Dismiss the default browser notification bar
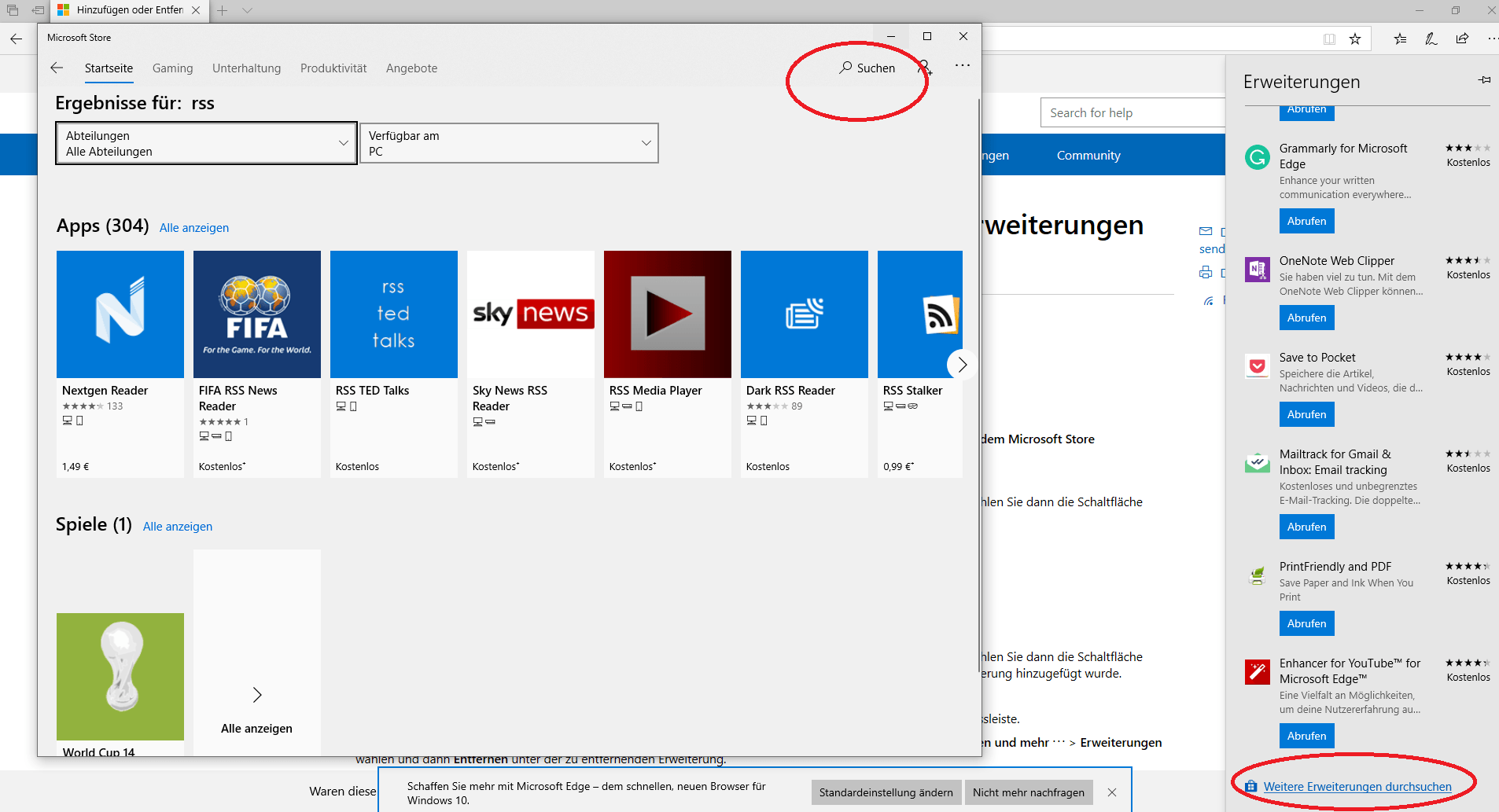Viewport: 1499px width, 812px height. [x=1112, y=792]
